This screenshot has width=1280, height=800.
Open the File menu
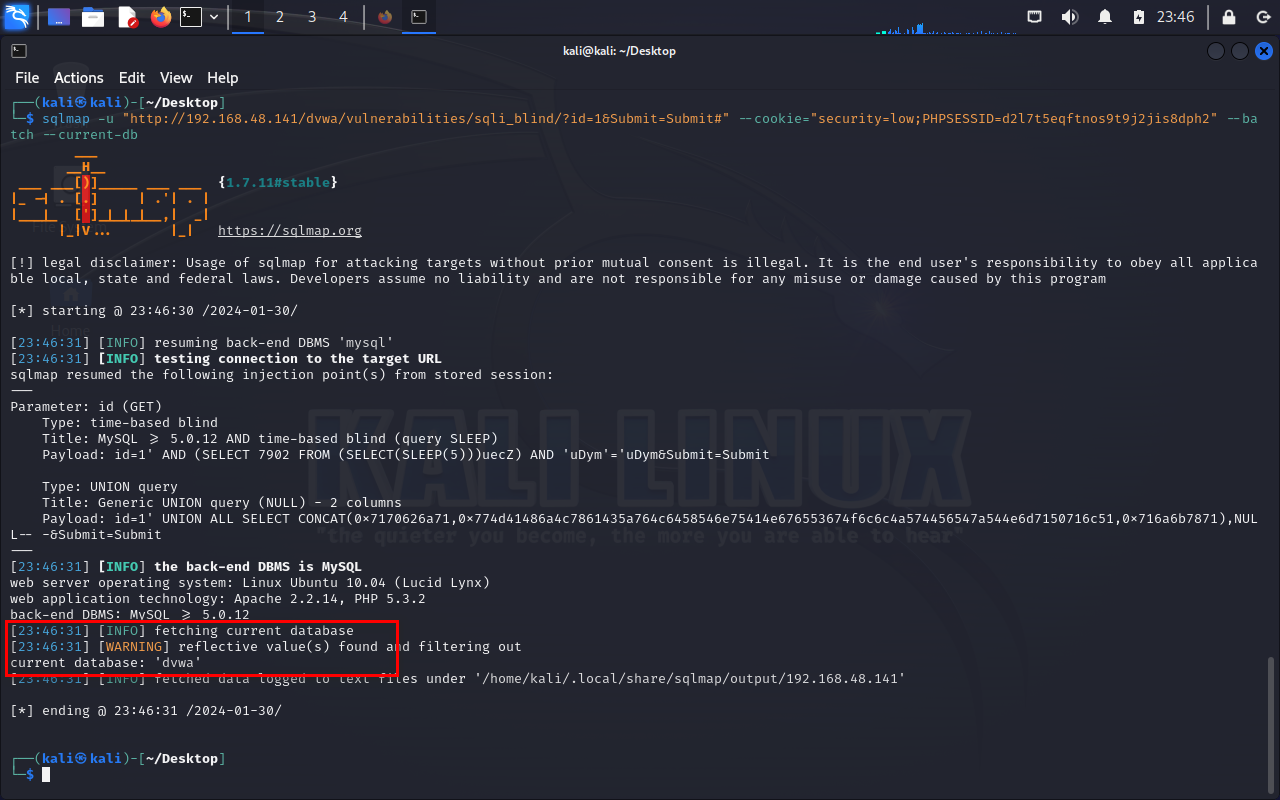pyautogui.click(x=27, y=78)
